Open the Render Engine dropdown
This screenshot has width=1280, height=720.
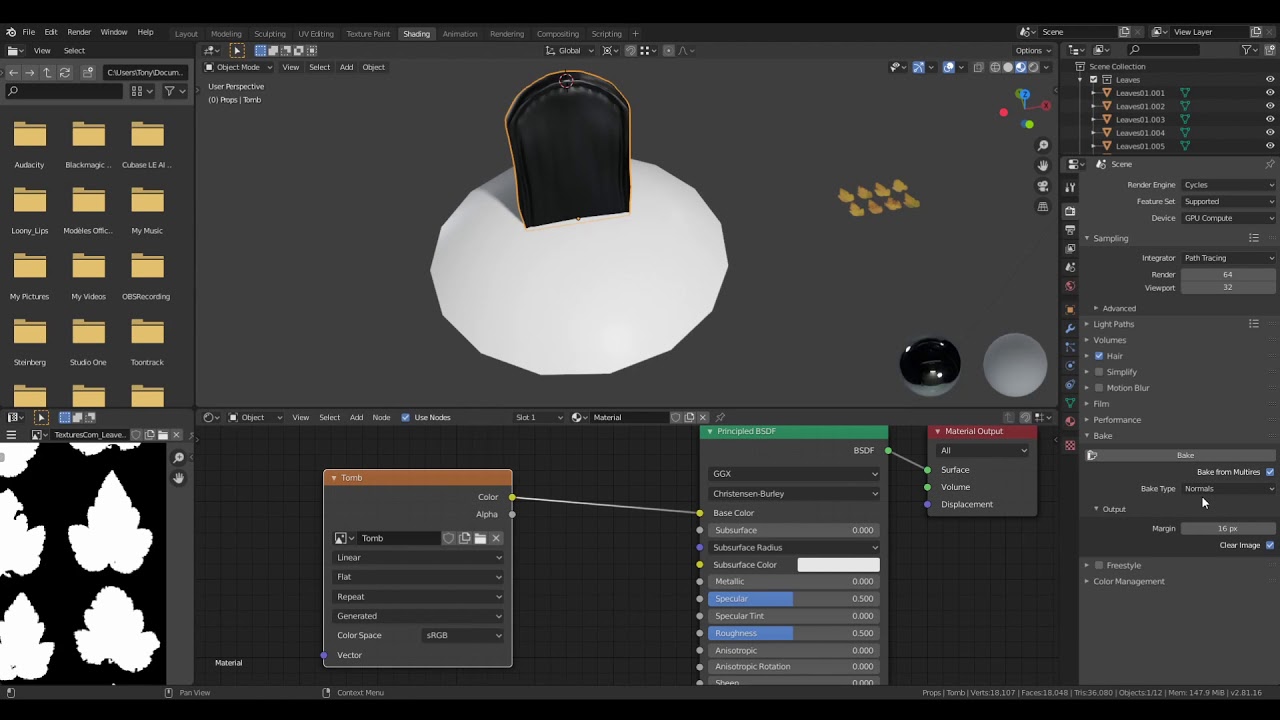(x=1229, y=185)
